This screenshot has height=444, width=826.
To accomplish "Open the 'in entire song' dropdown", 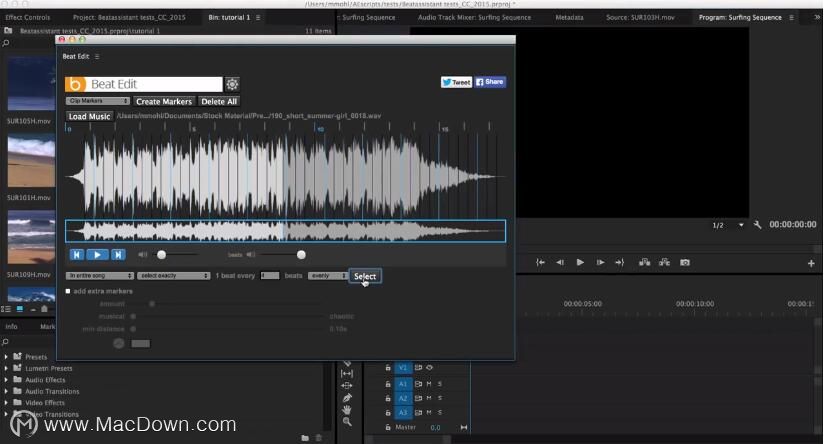I will pyautogui.click(x=100, y=276).
